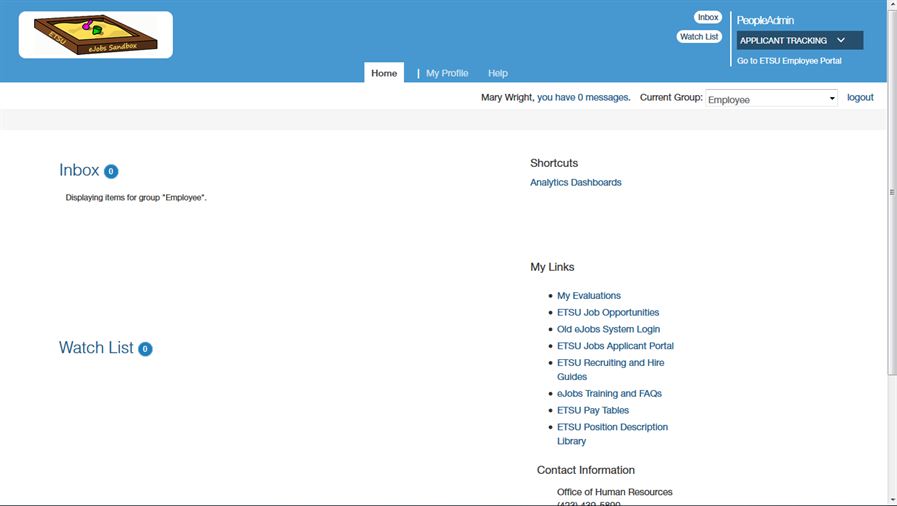The height and width of the screenshot is (506, 897).
Task: Expand the Applicant Tracking module dropdown
Action: (799, 41)
